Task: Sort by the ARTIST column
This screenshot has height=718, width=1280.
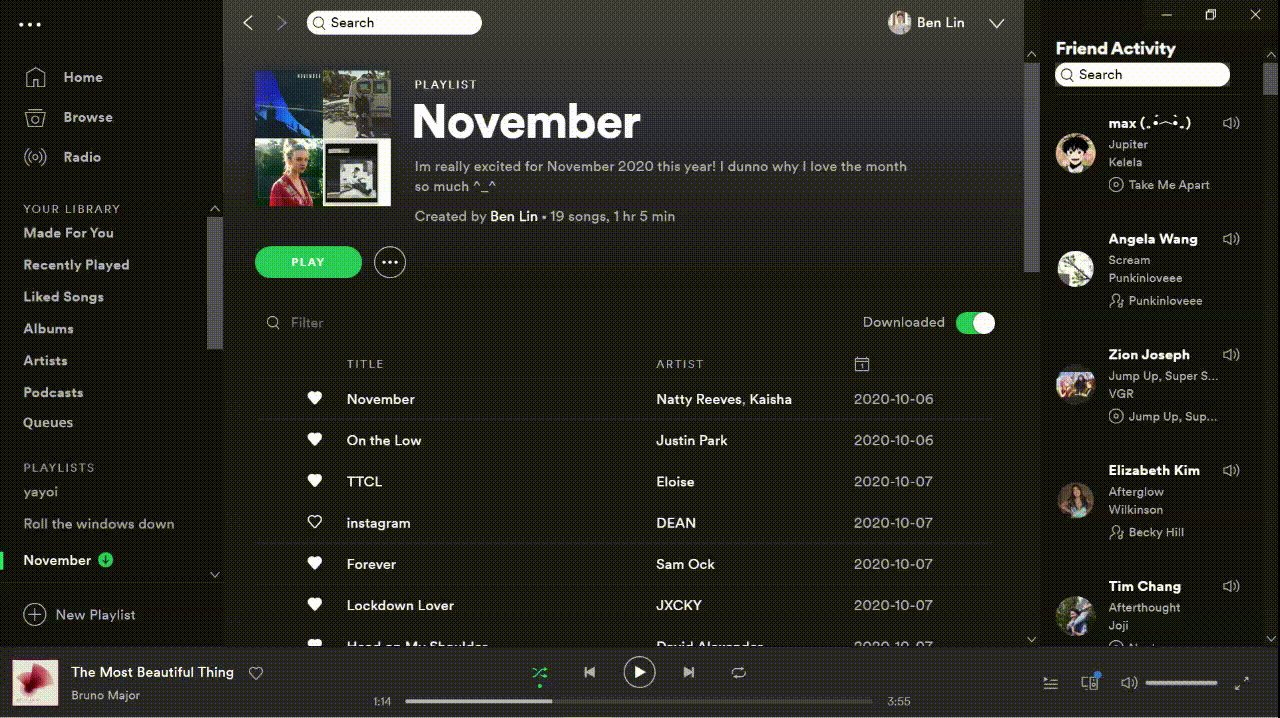Action: click(x=680, y=364)
